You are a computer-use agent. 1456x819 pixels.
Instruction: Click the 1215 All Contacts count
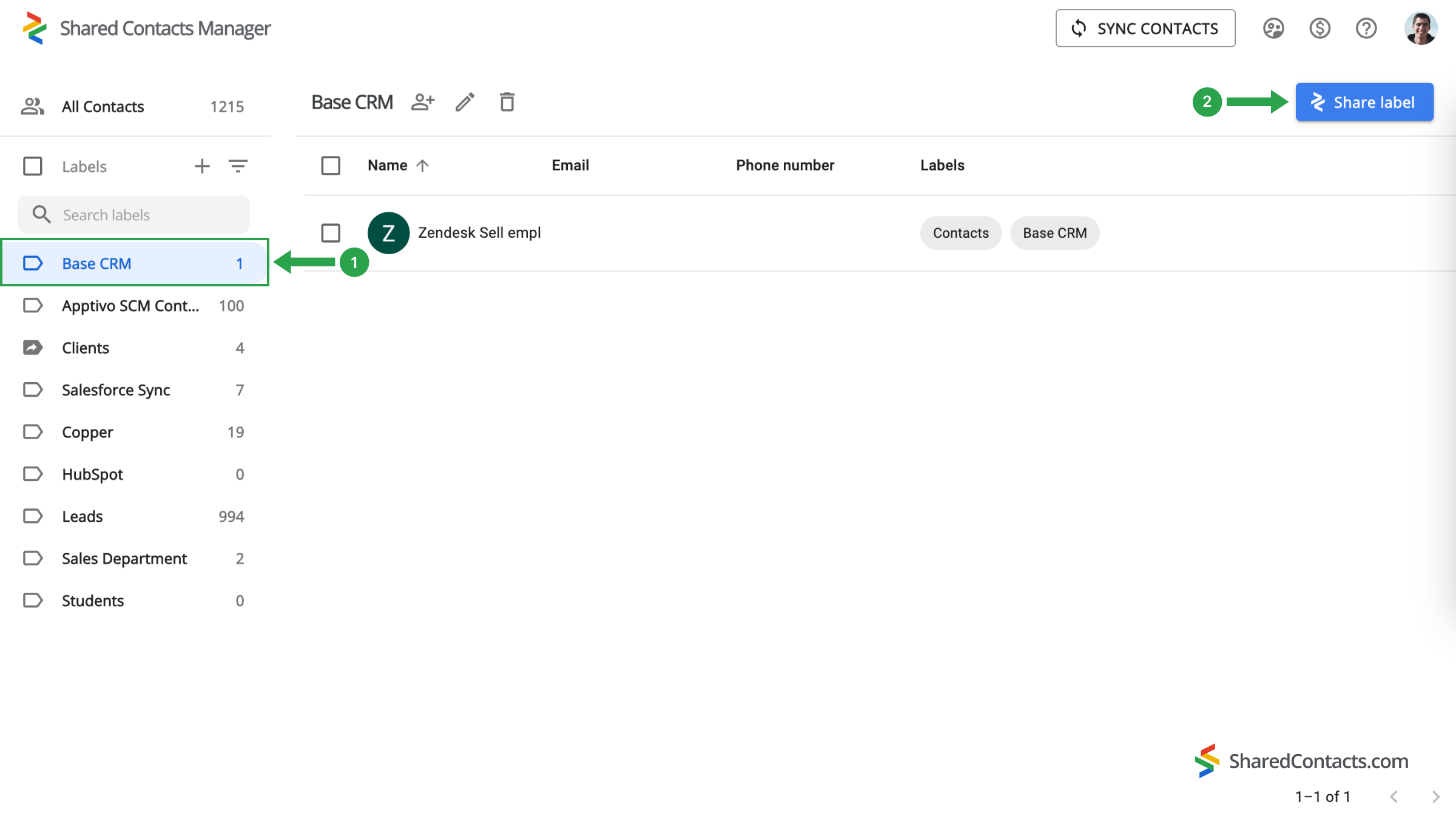[x=227, y=107]
